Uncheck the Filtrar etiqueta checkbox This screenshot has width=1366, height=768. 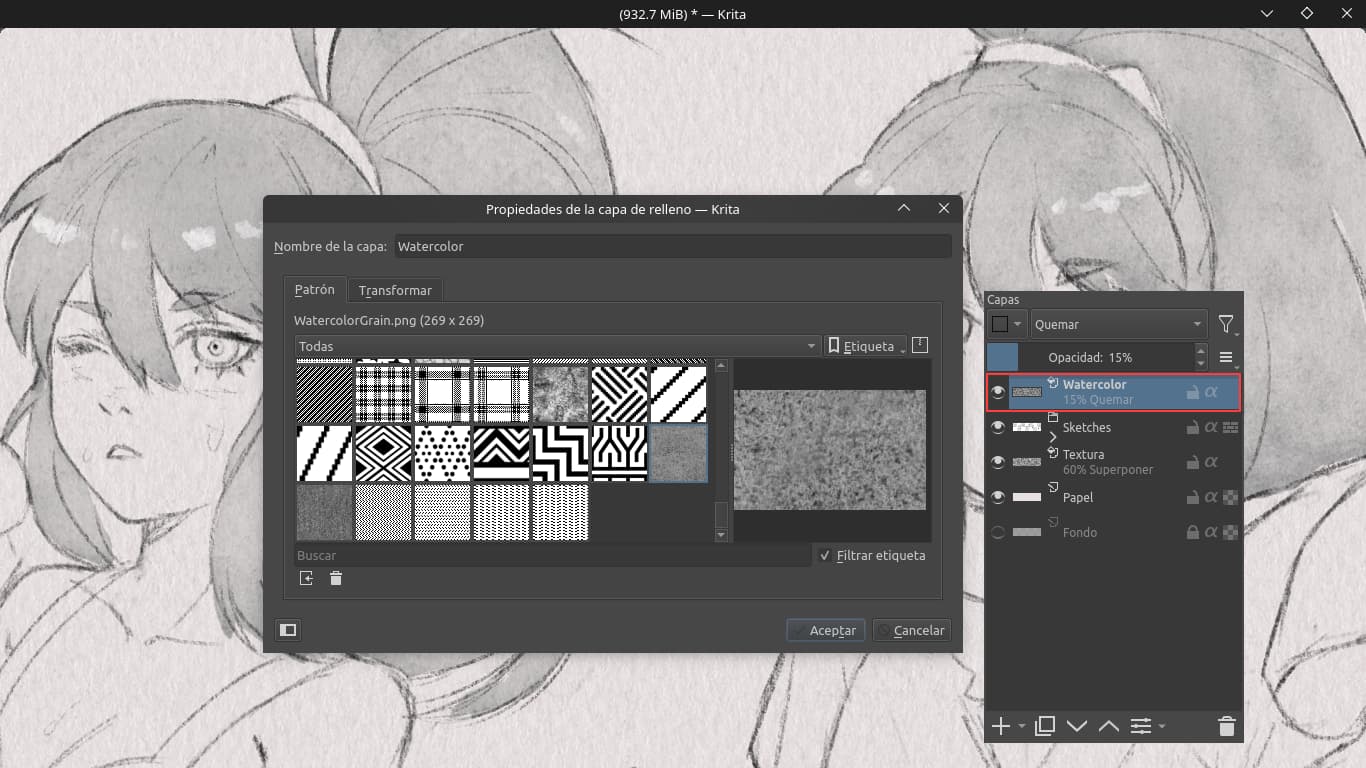[825, 555]
